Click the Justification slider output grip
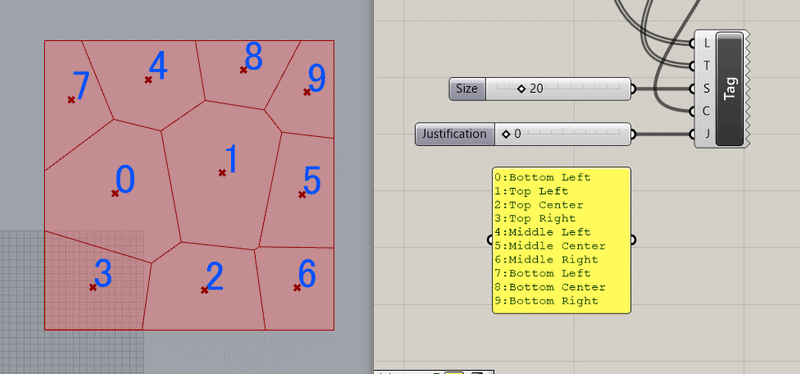 click(633, 135)
